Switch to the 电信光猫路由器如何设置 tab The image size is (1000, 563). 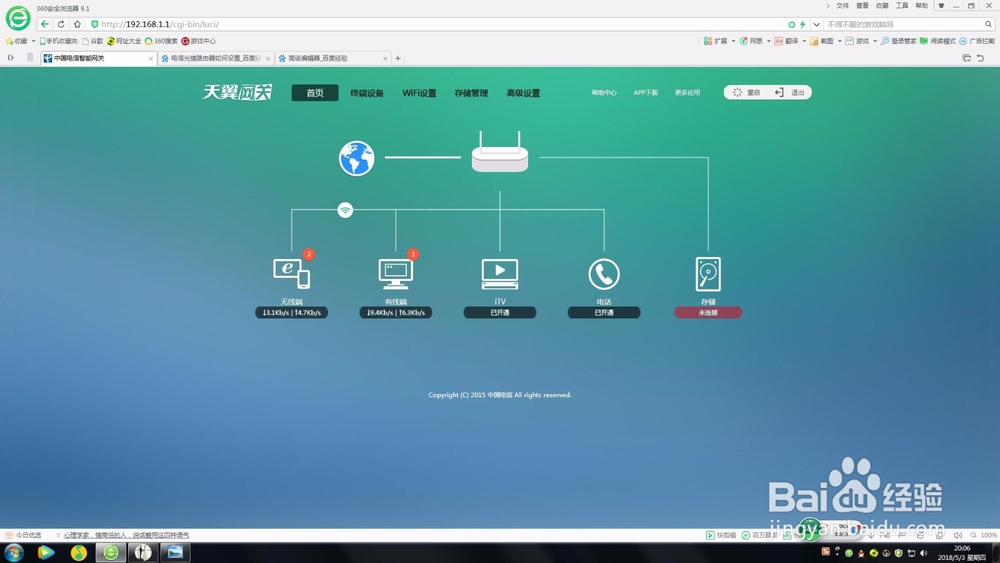[x=216, y=58]
